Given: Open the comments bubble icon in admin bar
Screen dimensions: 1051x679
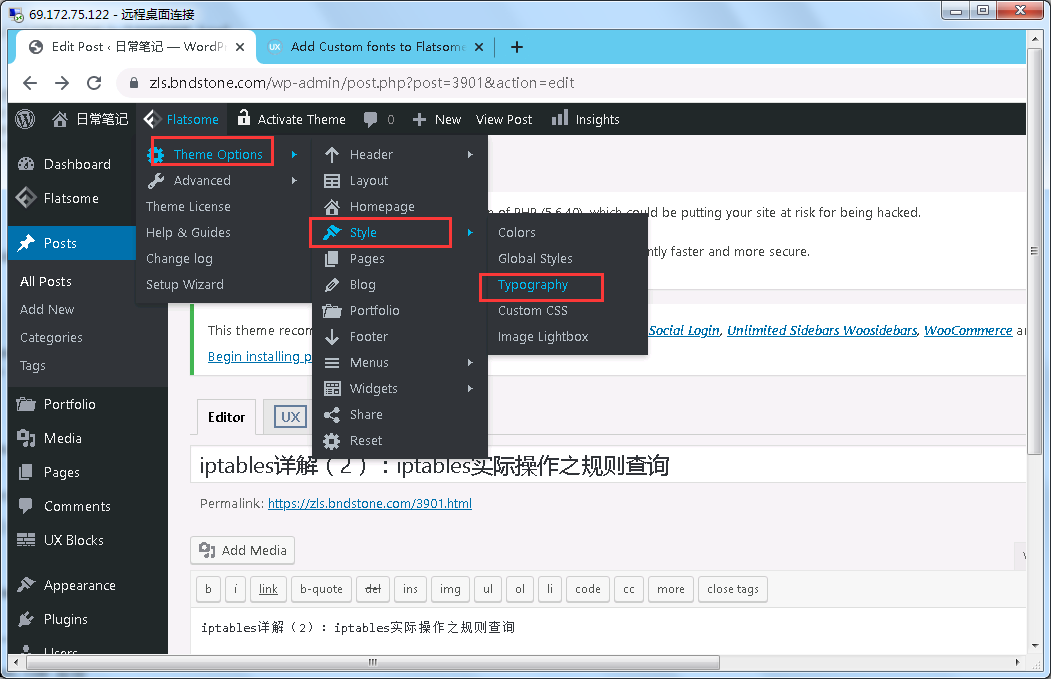Looking at the screenshot, I should pos(370,119).
